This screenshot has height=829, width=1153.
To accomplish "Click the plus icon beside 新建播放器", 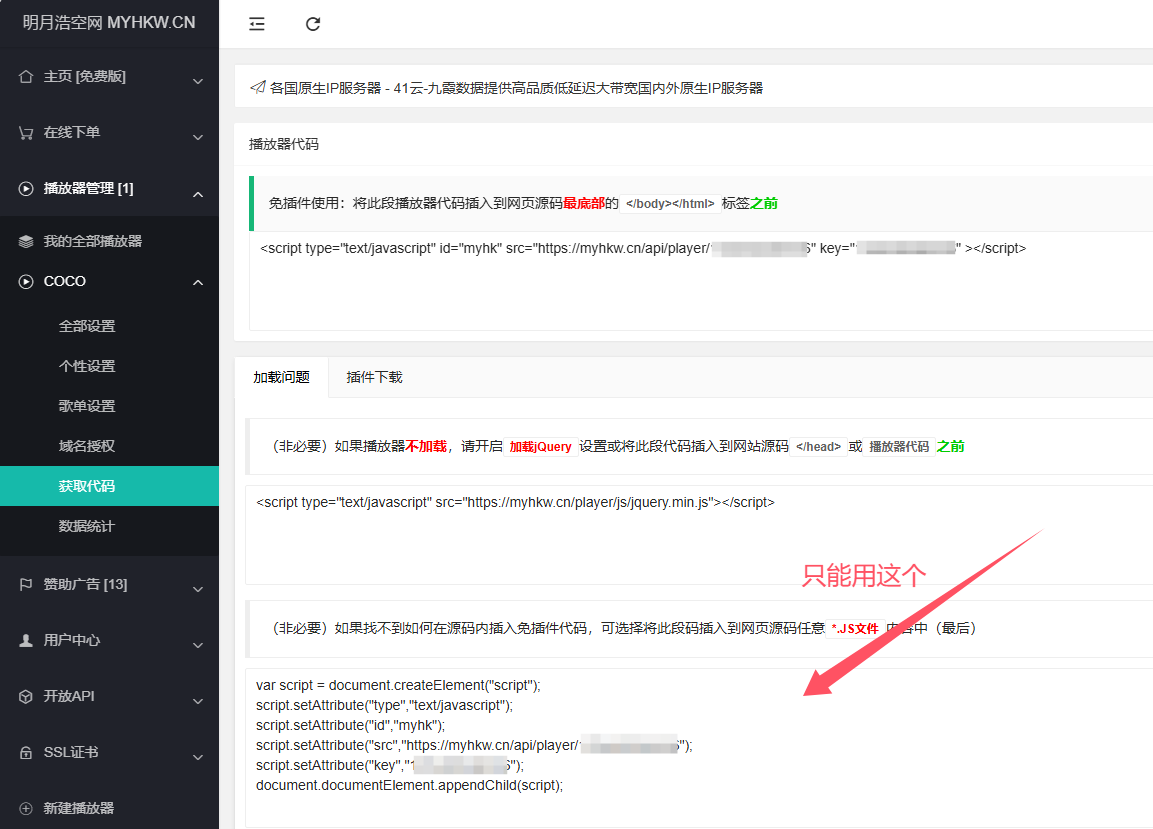I will (x=26, y=808).
